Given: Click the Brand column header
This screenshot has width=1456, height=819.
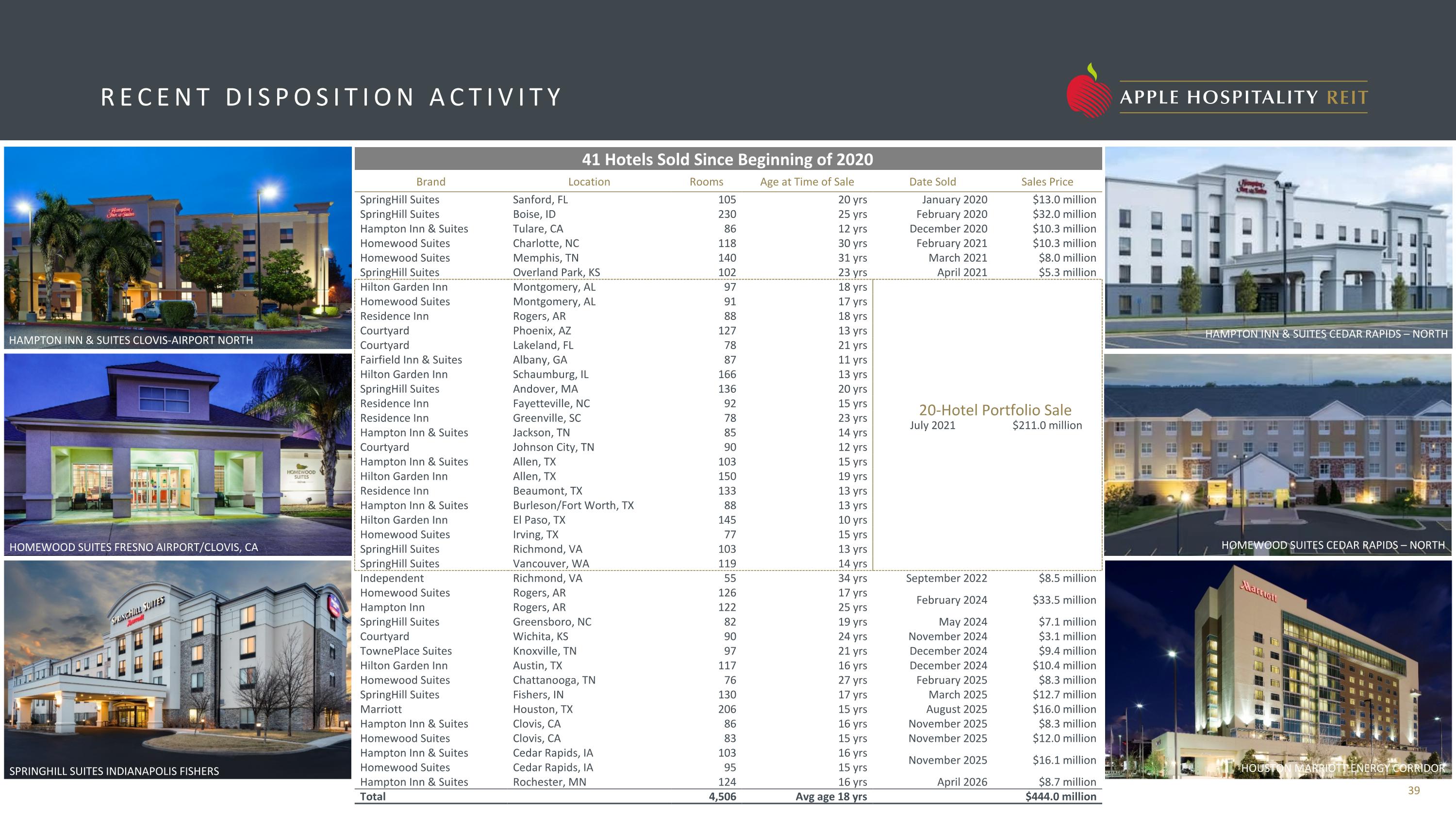Looking at the screenshot, I should pos(430,182).
